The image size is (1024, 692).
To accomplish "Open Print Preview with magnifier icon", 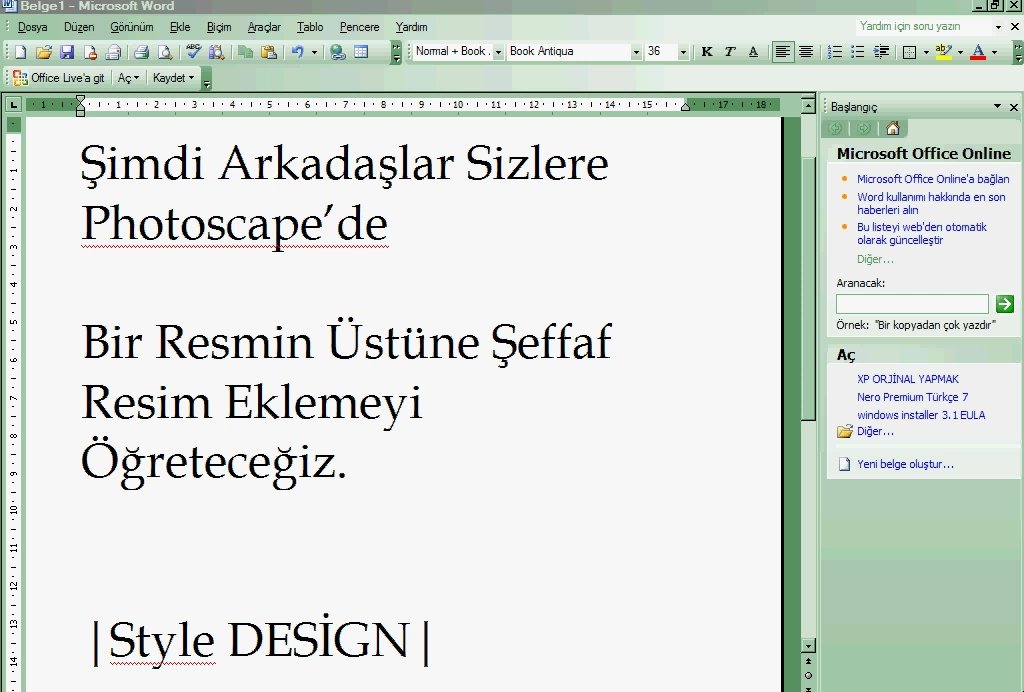I will pos(165,52).
